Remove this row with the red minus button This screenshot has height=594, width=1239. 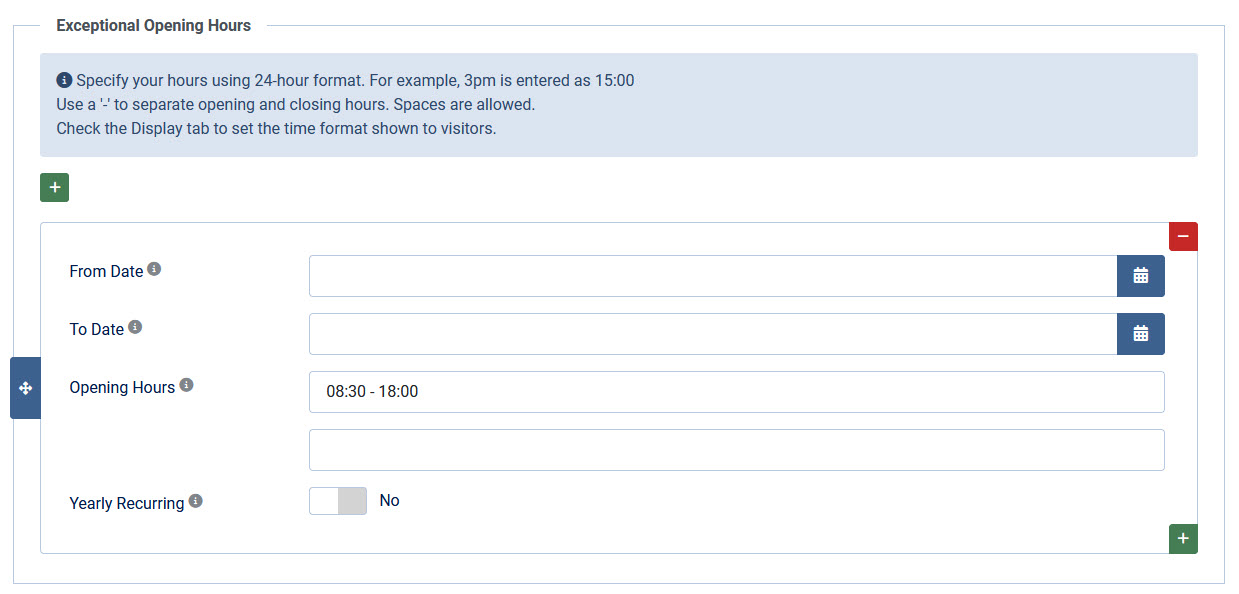point(1183,236)
